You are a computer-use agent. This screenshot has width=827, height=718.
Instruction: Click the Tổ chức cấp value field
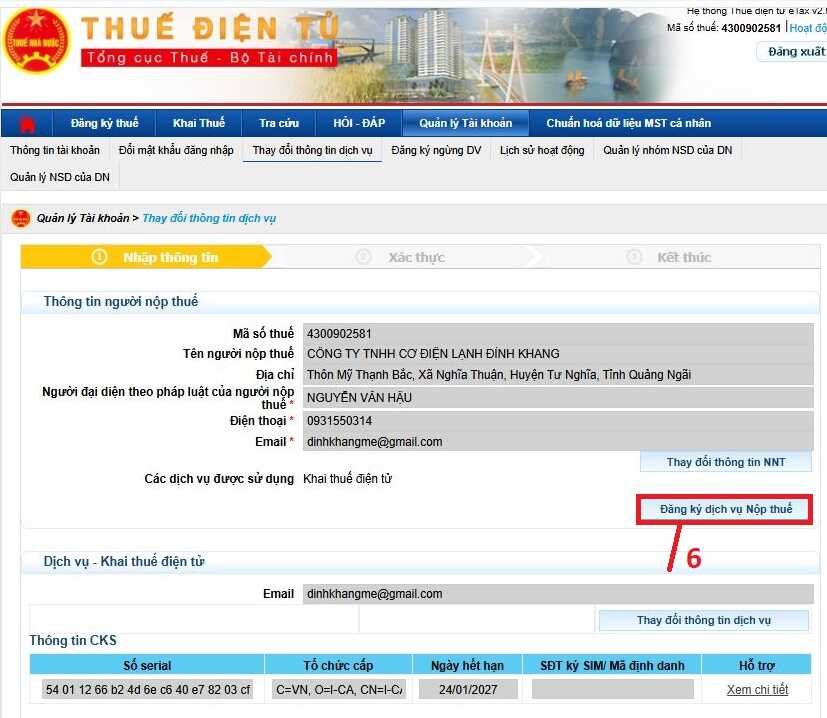pyautogui.click(x=339, y=690)
